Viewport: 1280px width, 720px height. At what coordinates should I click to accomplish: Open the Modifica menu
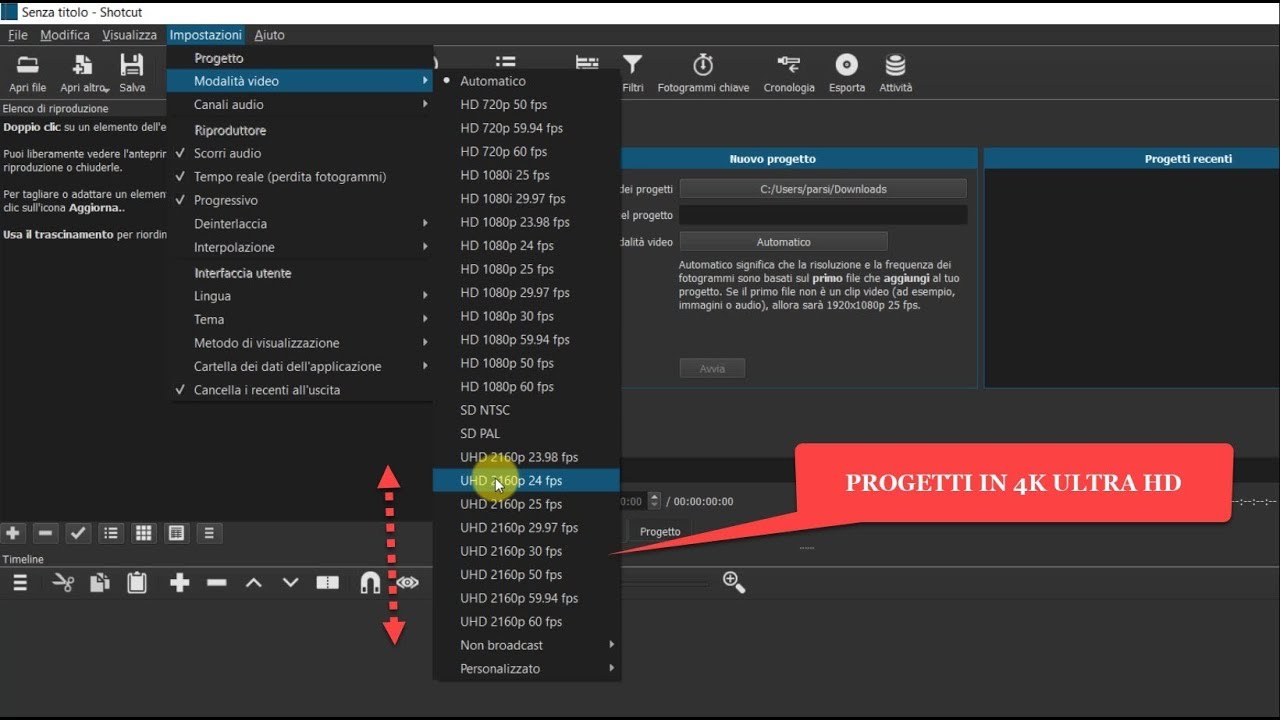(65, 35)
